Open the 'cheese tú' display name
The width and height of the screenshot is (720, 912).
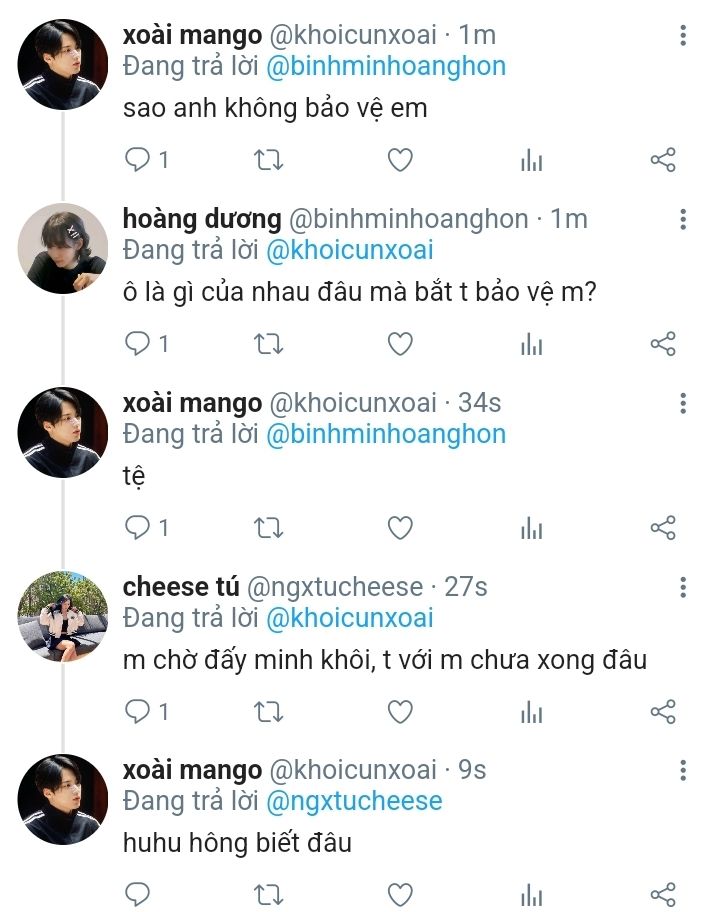178,587
